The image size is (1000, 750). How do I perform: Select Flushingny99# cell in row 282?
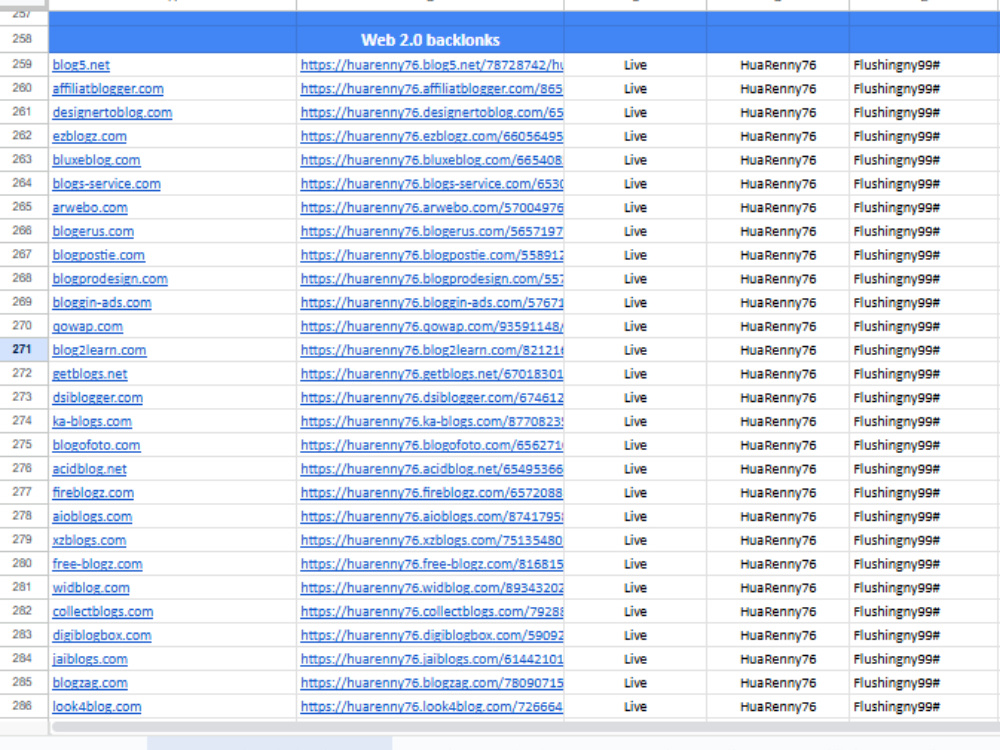[925, 611]
